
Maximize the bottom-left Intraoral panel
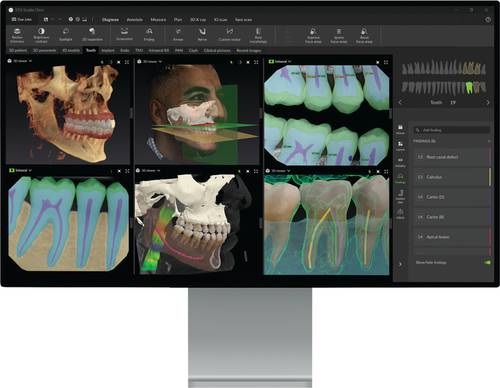pos(127,171)
